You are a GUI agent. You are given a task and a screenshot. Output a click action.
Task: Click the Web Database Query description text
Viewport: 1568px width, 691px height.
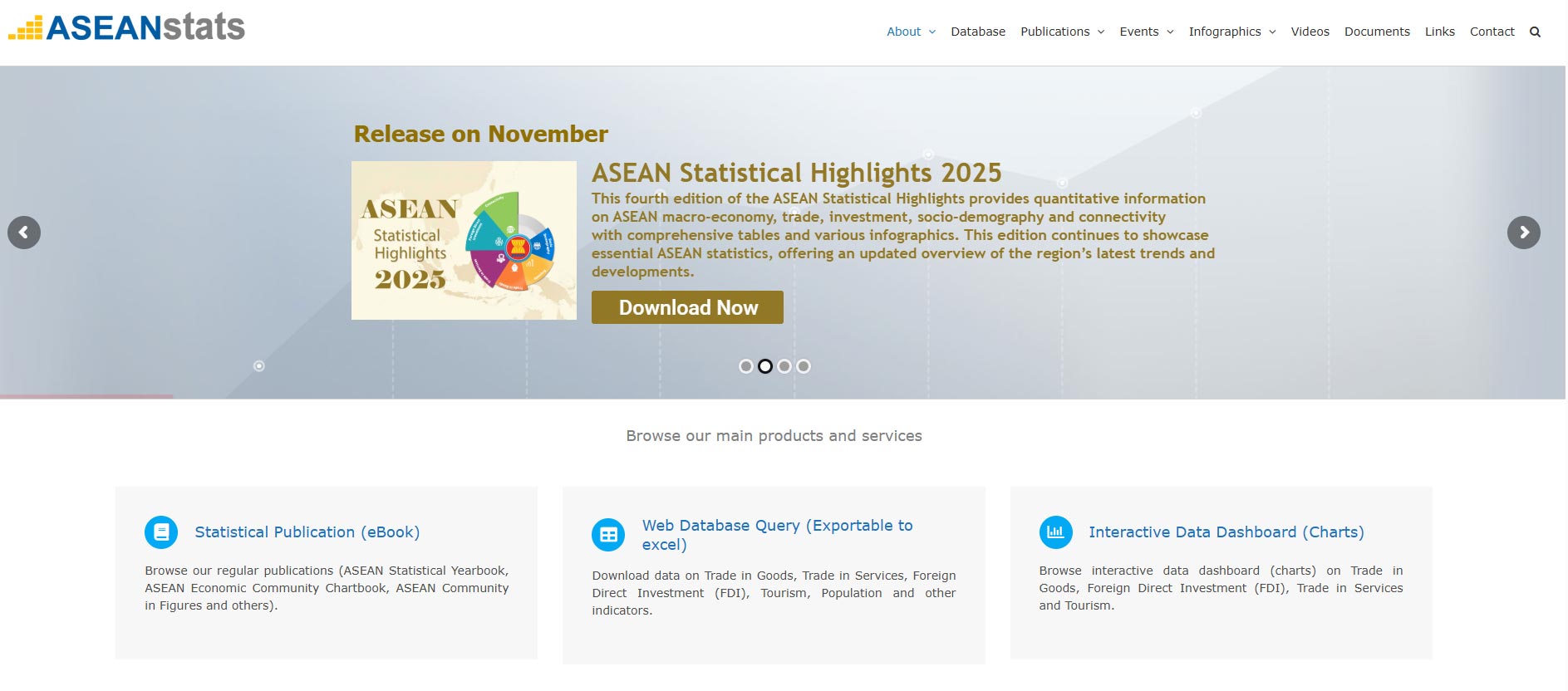tap(774, 593)
